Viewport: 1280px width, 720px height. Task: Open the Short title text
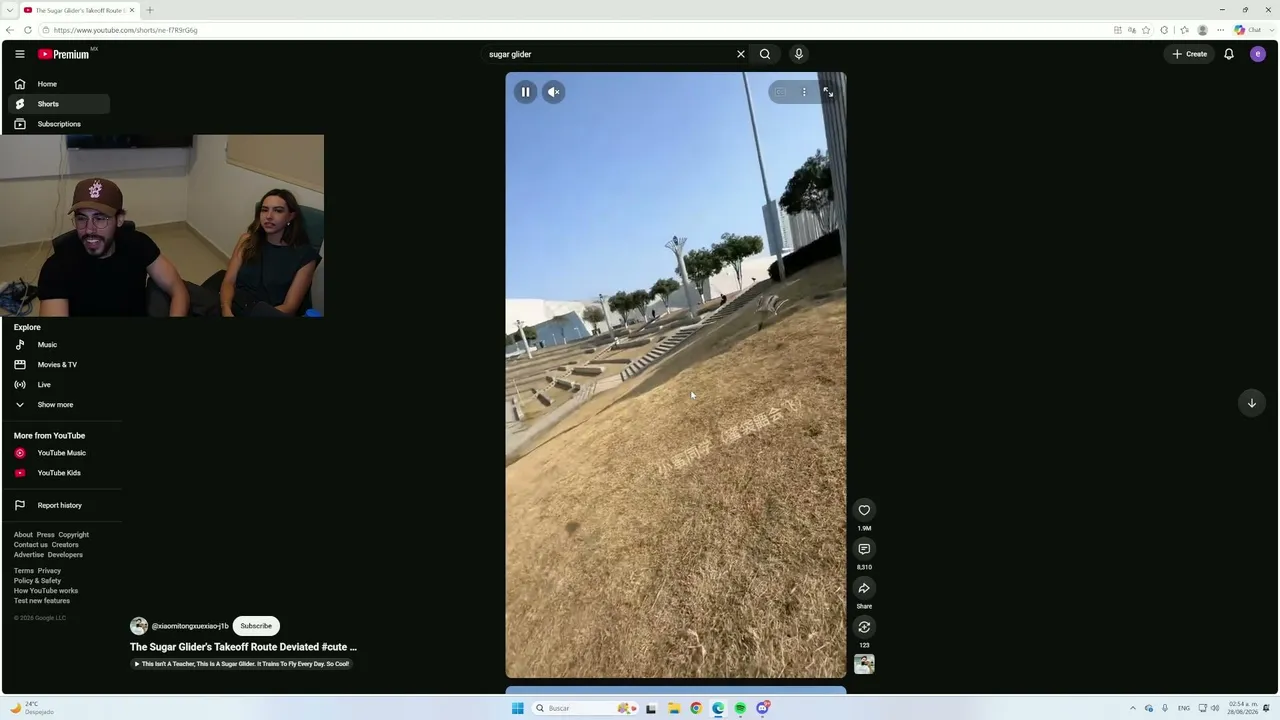(x=243, y=647)
